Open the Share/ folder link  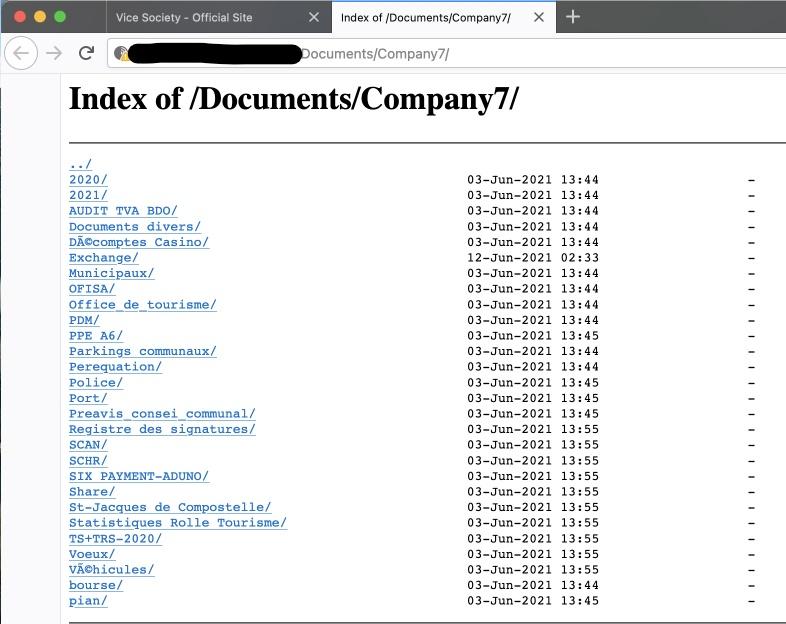click(x=92, y=491)
